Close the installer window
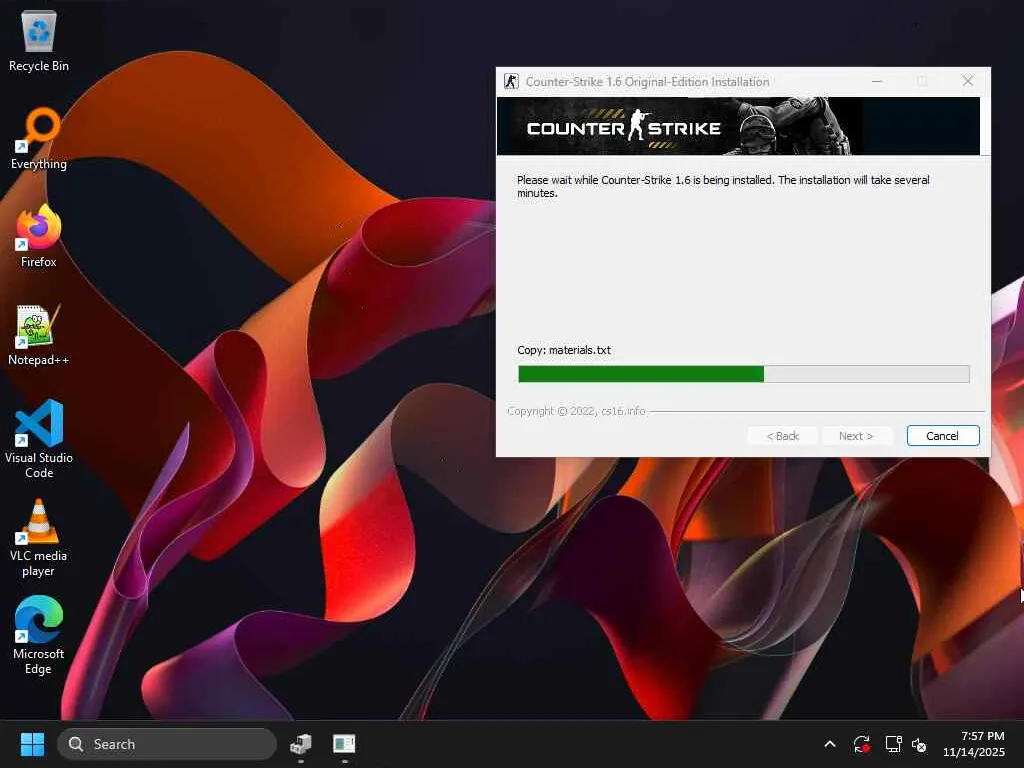Image resolution: width=1024 pixels, height=768 pixels. [968, 81]
